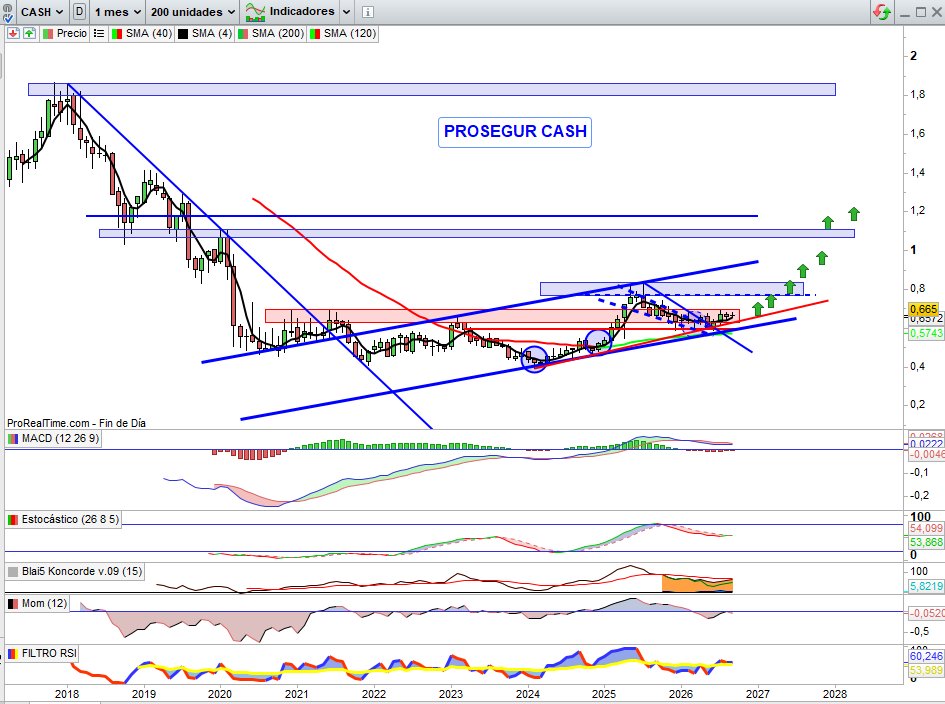This screenshot has height=704, width=945.
Task: Click the MACD panel color icon
Action: tap(13, 438)
